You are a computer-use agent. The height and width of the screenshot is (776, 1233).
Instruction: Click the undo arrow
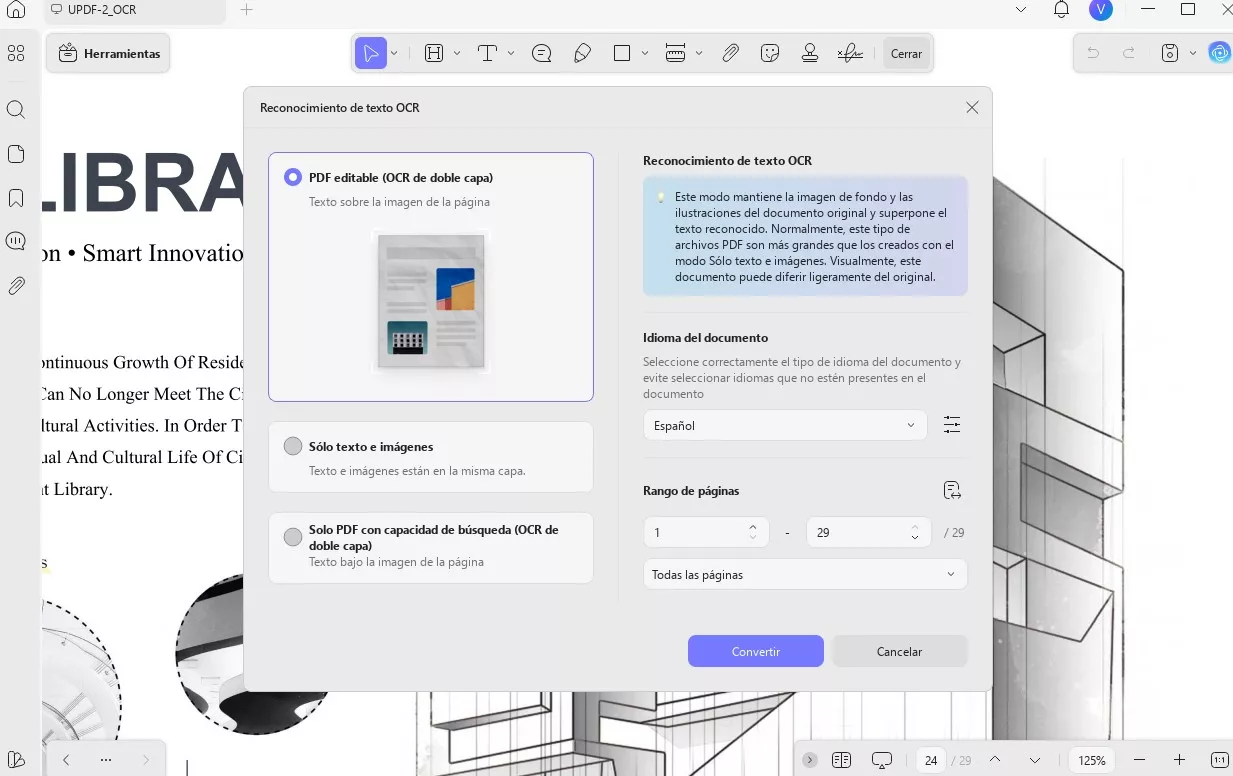click(x=1093, y=54)
